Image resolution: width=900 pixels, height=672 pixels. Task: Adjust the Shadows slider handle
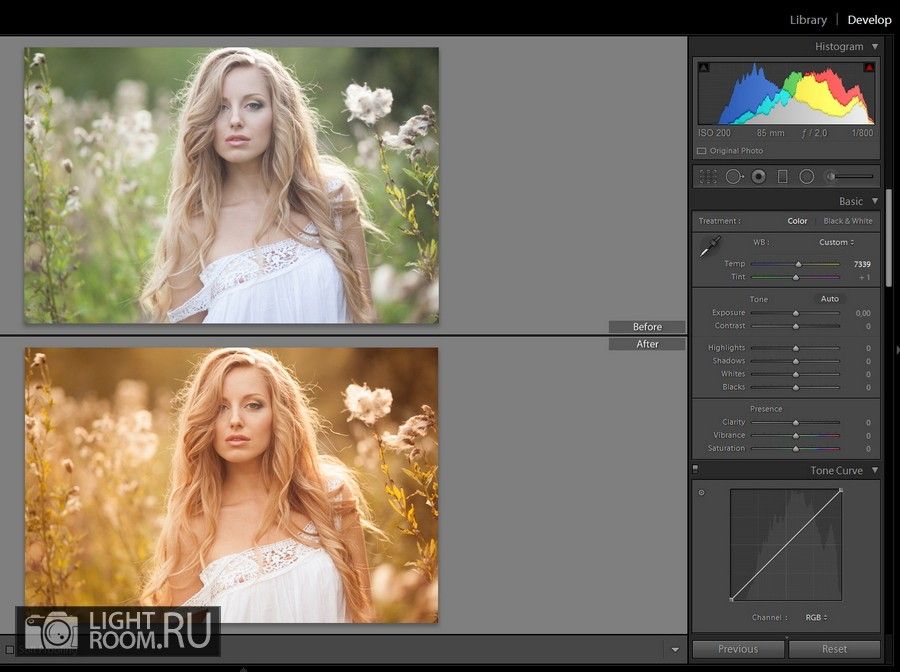tap(796, 362)
